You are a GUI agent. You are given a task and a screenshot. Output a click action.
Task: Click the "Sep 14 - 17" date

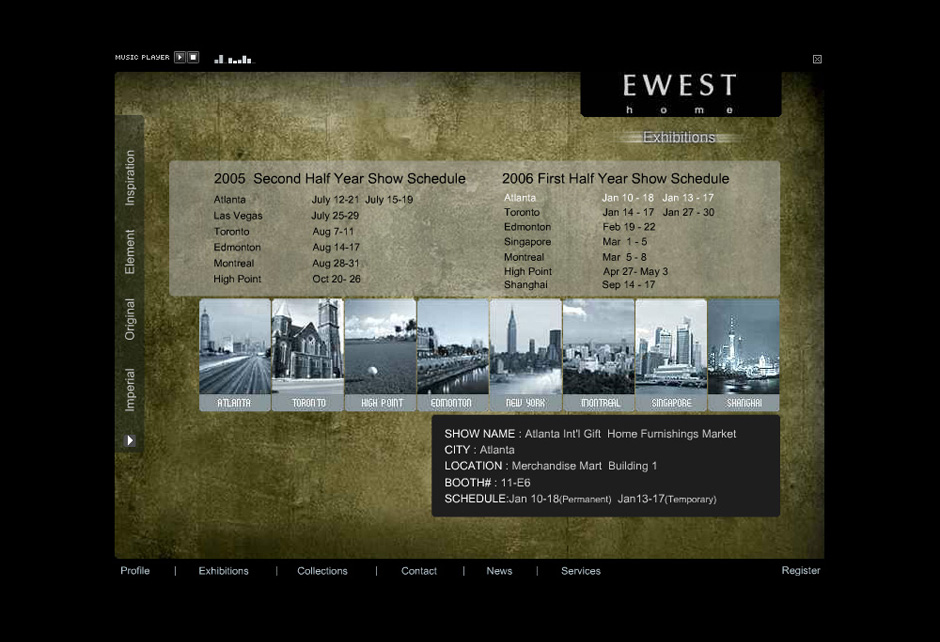pos(628,285)
